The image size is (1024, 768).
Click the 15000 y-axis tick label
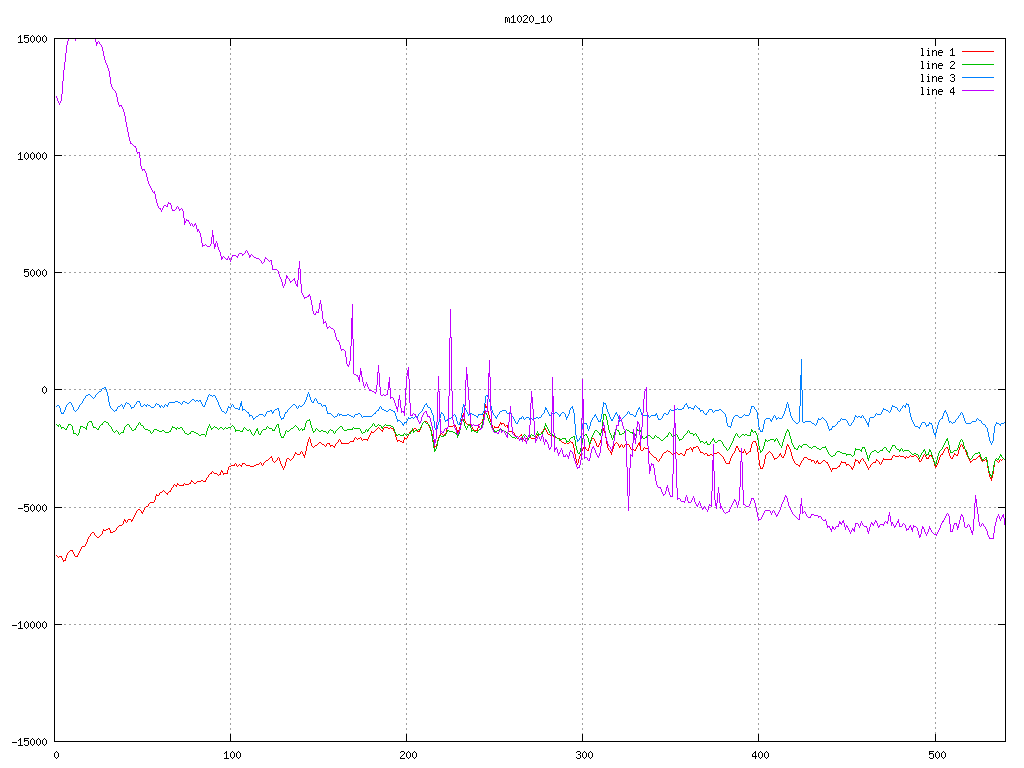coord(30,39)
